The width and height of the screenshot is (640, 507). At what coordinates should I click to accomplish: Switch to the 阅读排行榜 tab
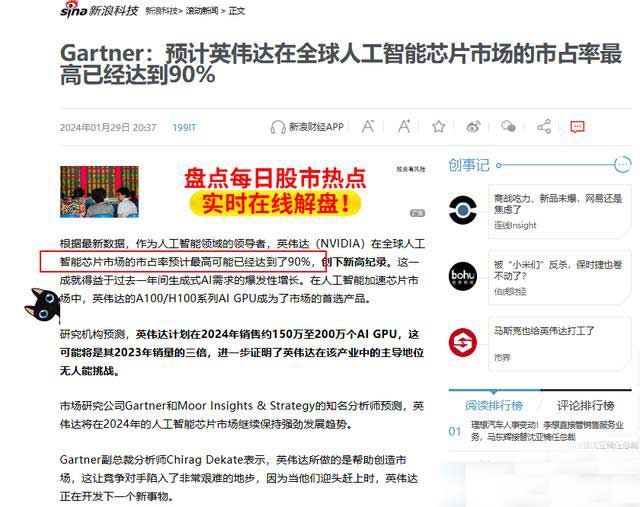[x=493, y=405]
